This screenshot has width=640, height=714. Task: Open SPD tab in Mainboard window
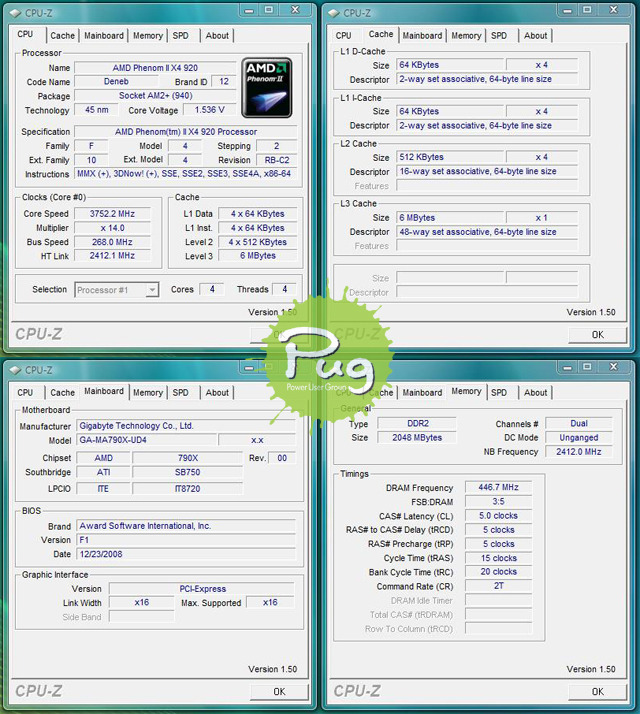tap(180, 393)
